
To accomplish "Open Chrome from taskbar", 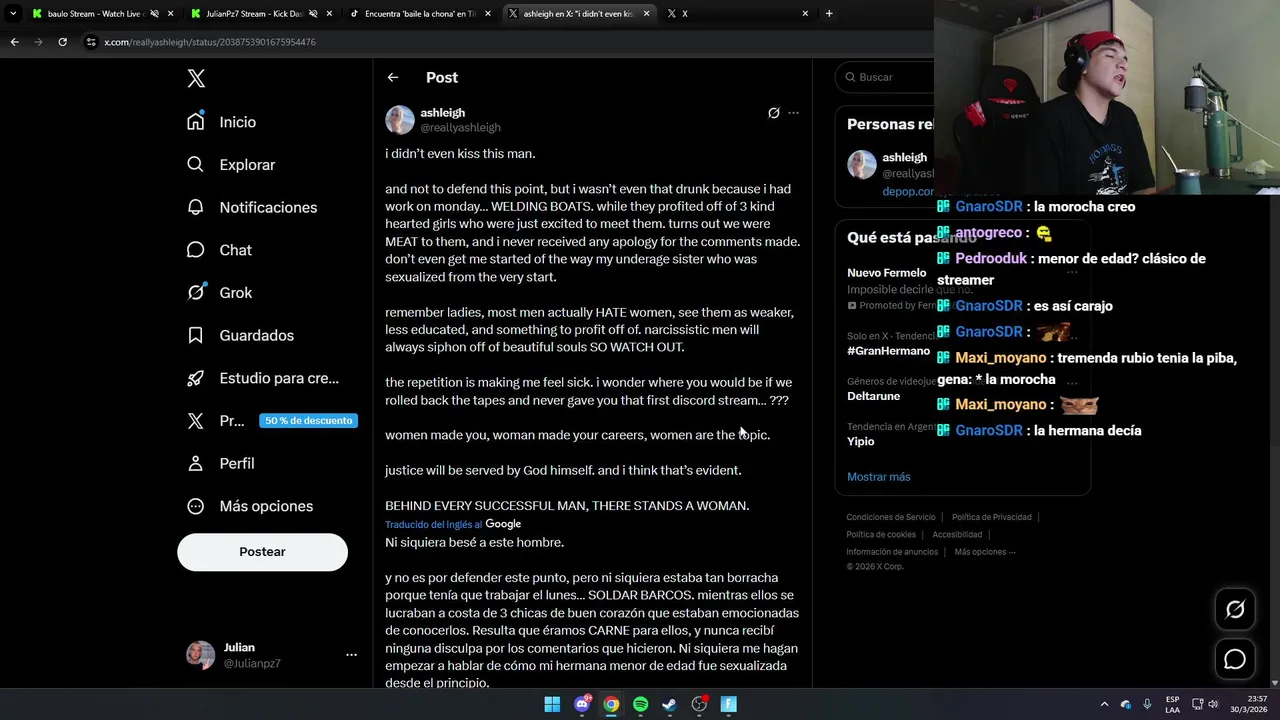I will [611, 704].
